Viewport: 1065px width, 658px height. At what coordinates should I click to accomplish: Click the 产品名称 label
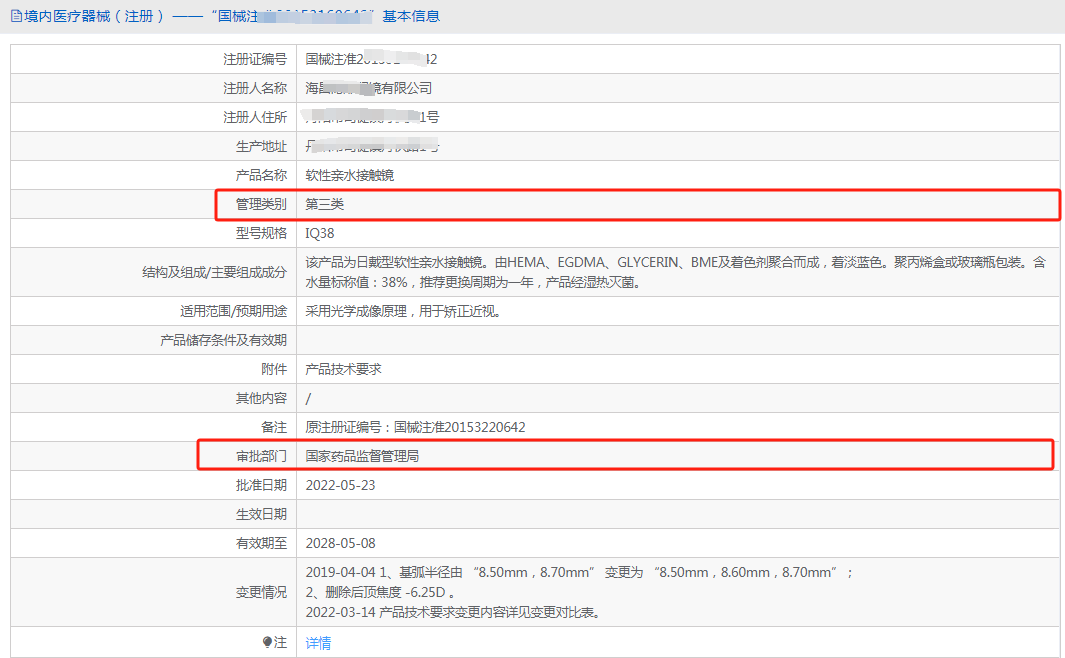[x=261, y=175]
